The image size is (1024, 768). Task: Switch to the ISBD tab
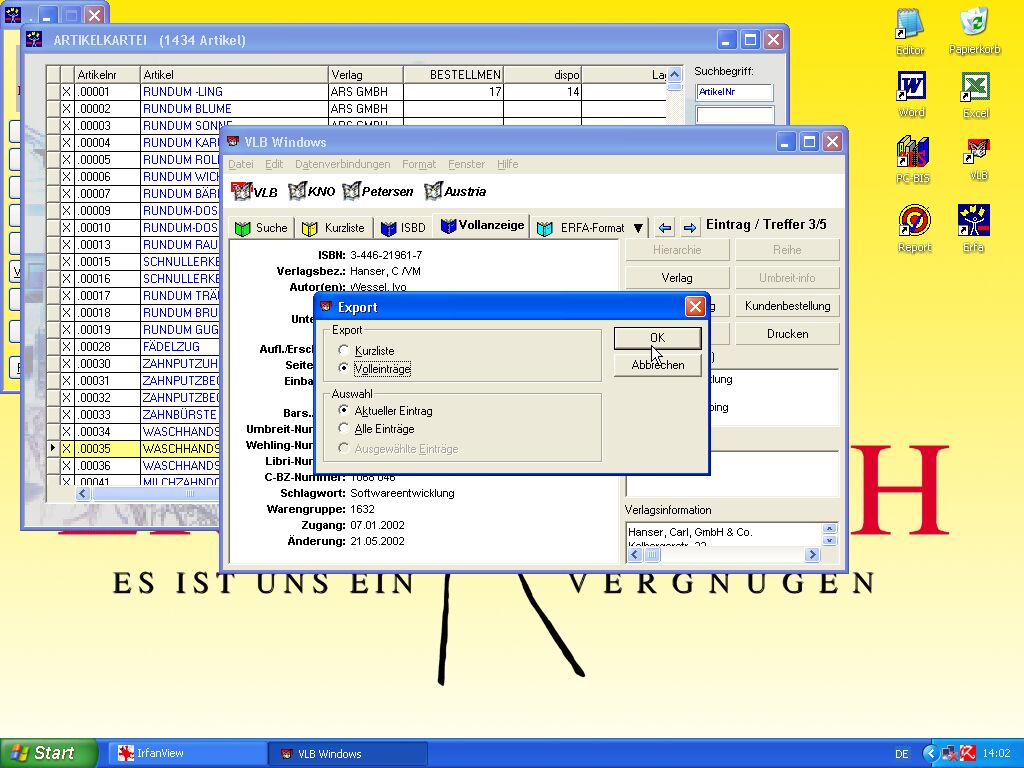point(404,228)
